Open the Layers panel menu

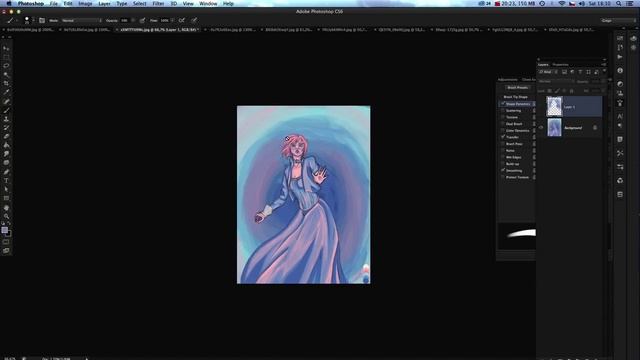(x=604, y=64)
